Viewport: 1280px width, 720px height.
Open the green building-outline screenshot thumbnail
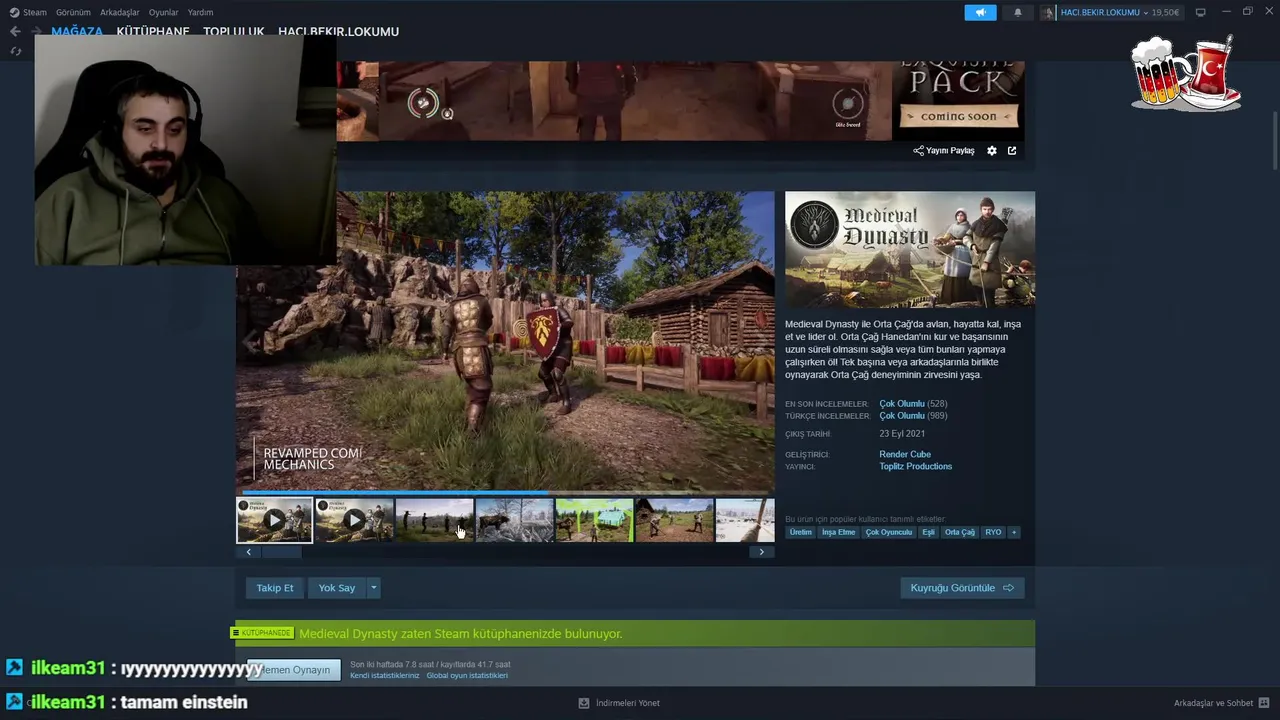pyautogui.click(x=594, y=520)
